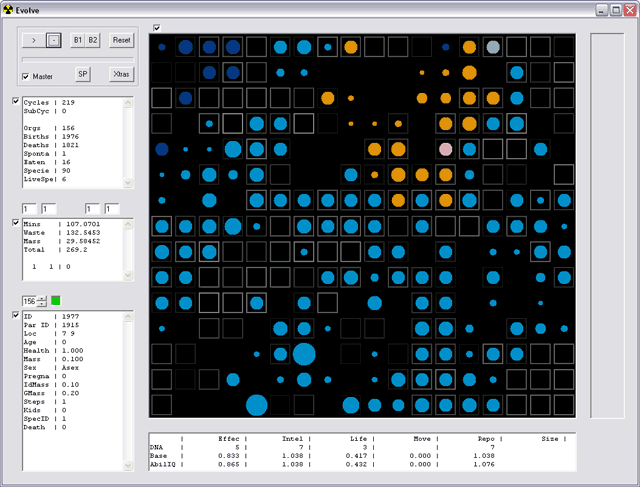Click the green color swatch next to 156
Screen dimensions: 640x487
click(x=56, y=301)
